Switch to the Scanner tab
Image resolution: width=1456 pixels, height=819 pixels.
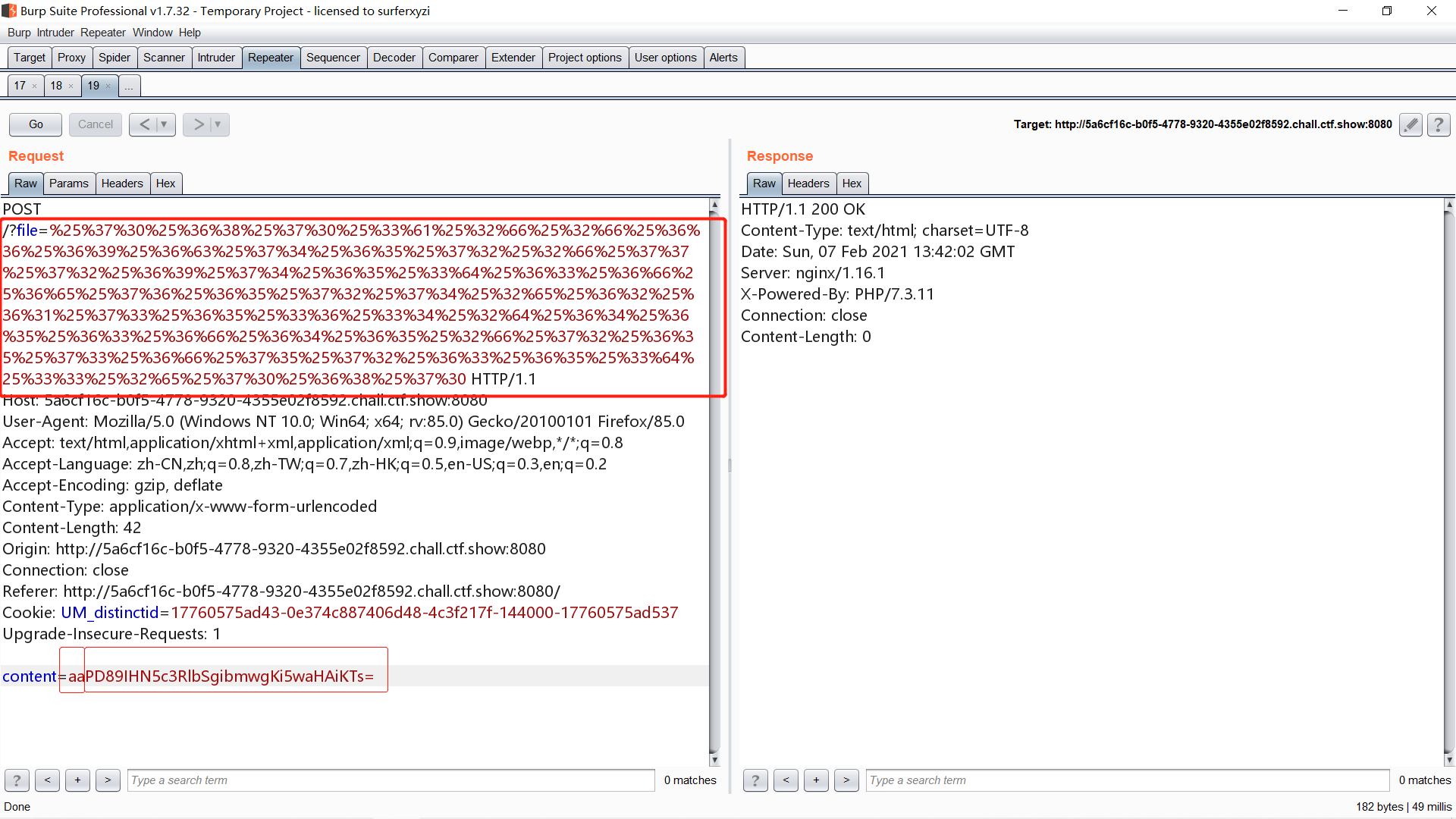(164, 58)
